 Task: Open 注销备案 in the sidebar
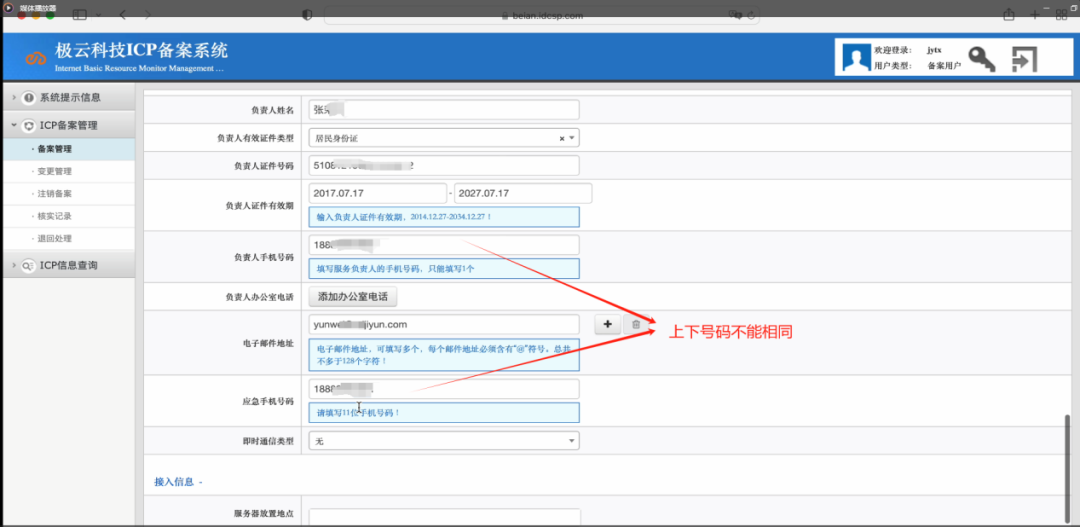pyautogui.click(x=54, y=193)
